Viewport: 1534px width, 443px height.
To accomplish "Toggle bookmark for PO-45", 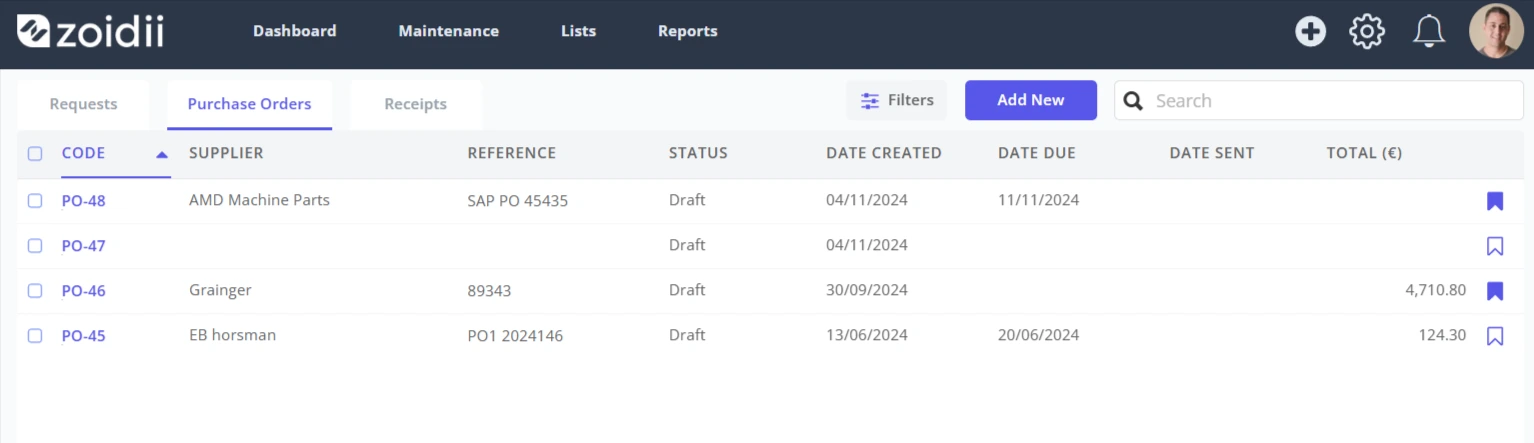I will [x=1495, y=336].
